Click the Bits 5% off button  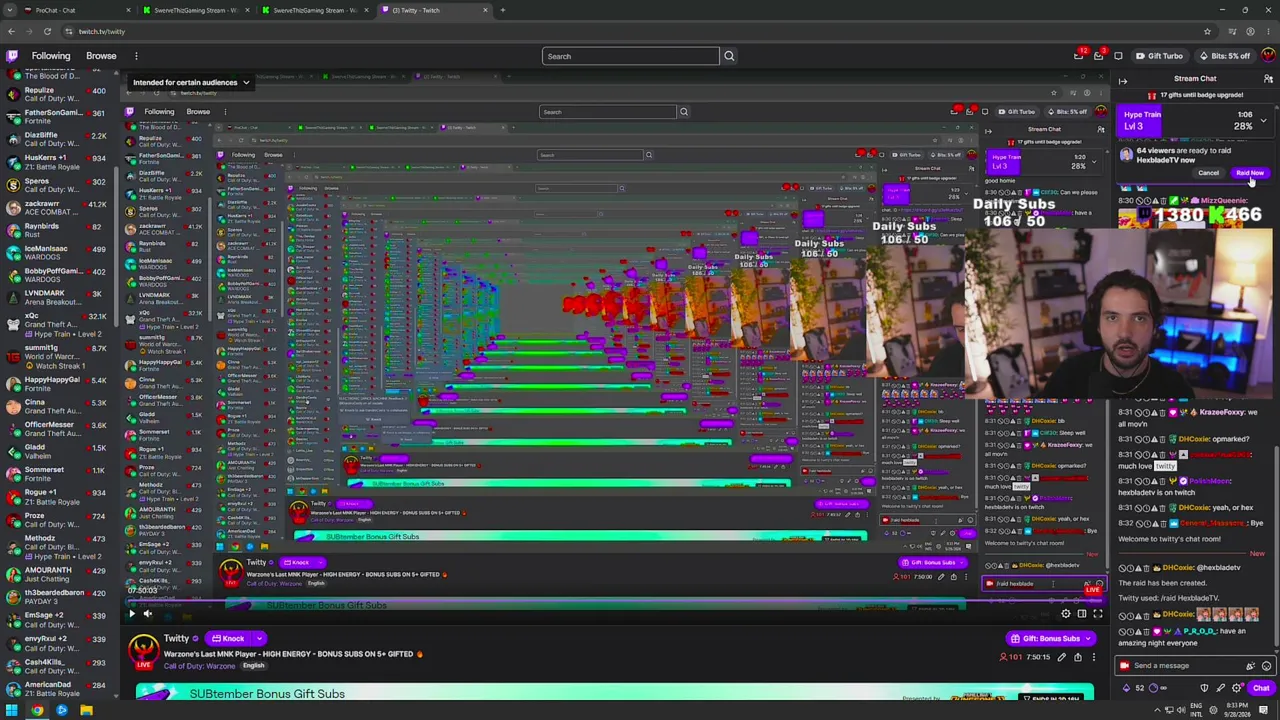coord(1224,56)
